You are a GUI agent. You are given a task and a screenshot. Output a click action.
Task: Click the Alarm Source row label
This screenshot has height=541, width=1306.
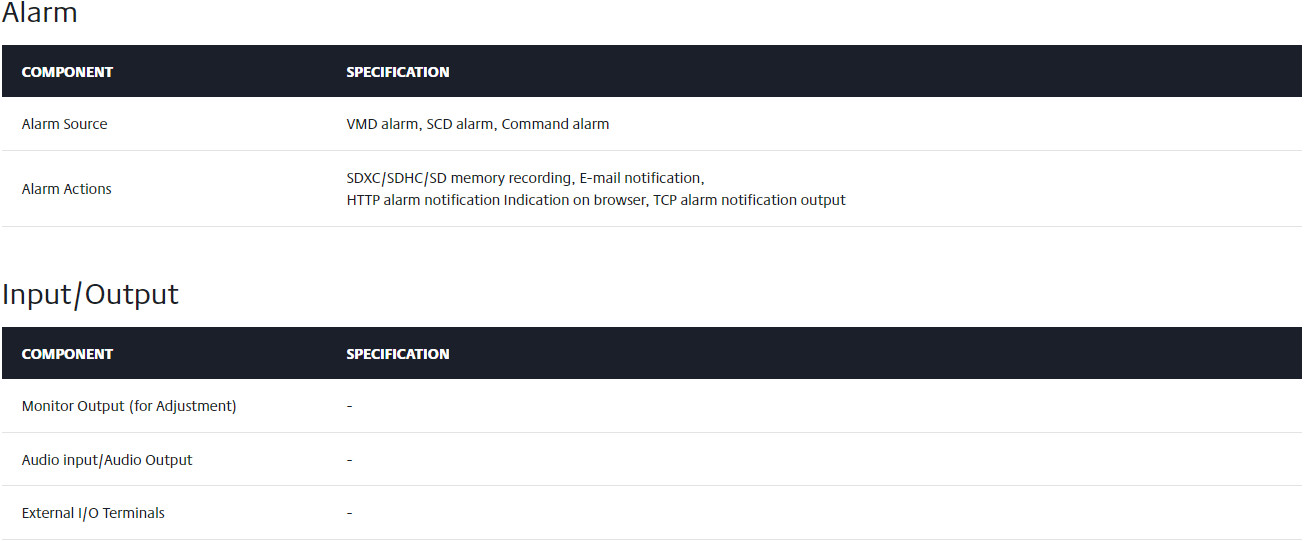point(65,124)
